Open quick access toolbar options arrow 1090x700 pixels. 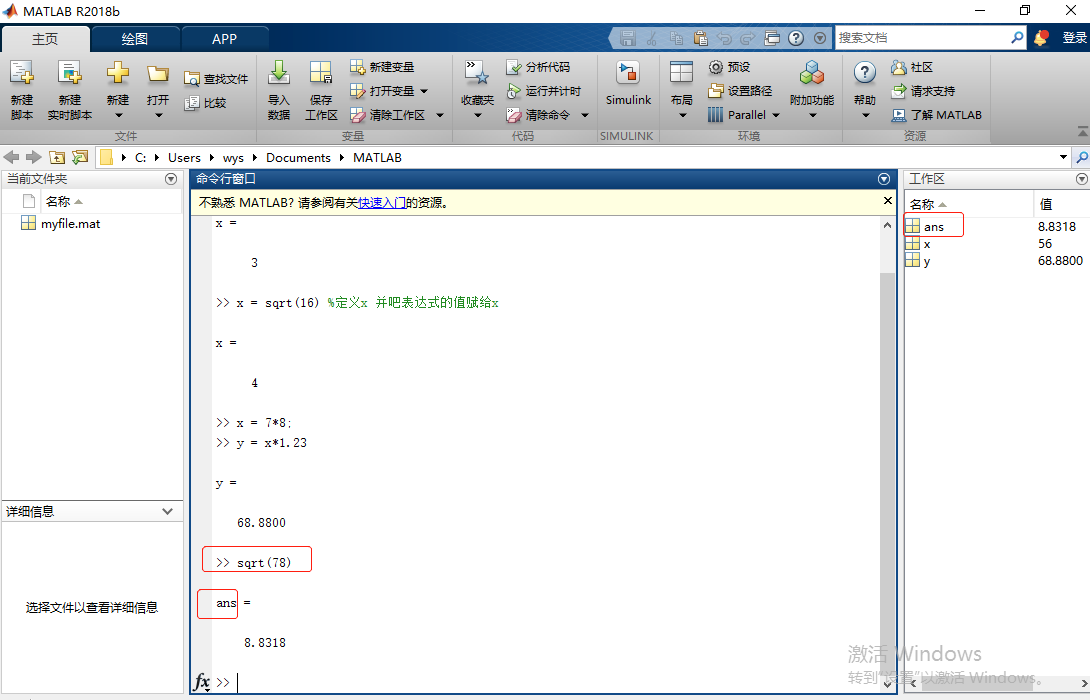tap(820, 38)
